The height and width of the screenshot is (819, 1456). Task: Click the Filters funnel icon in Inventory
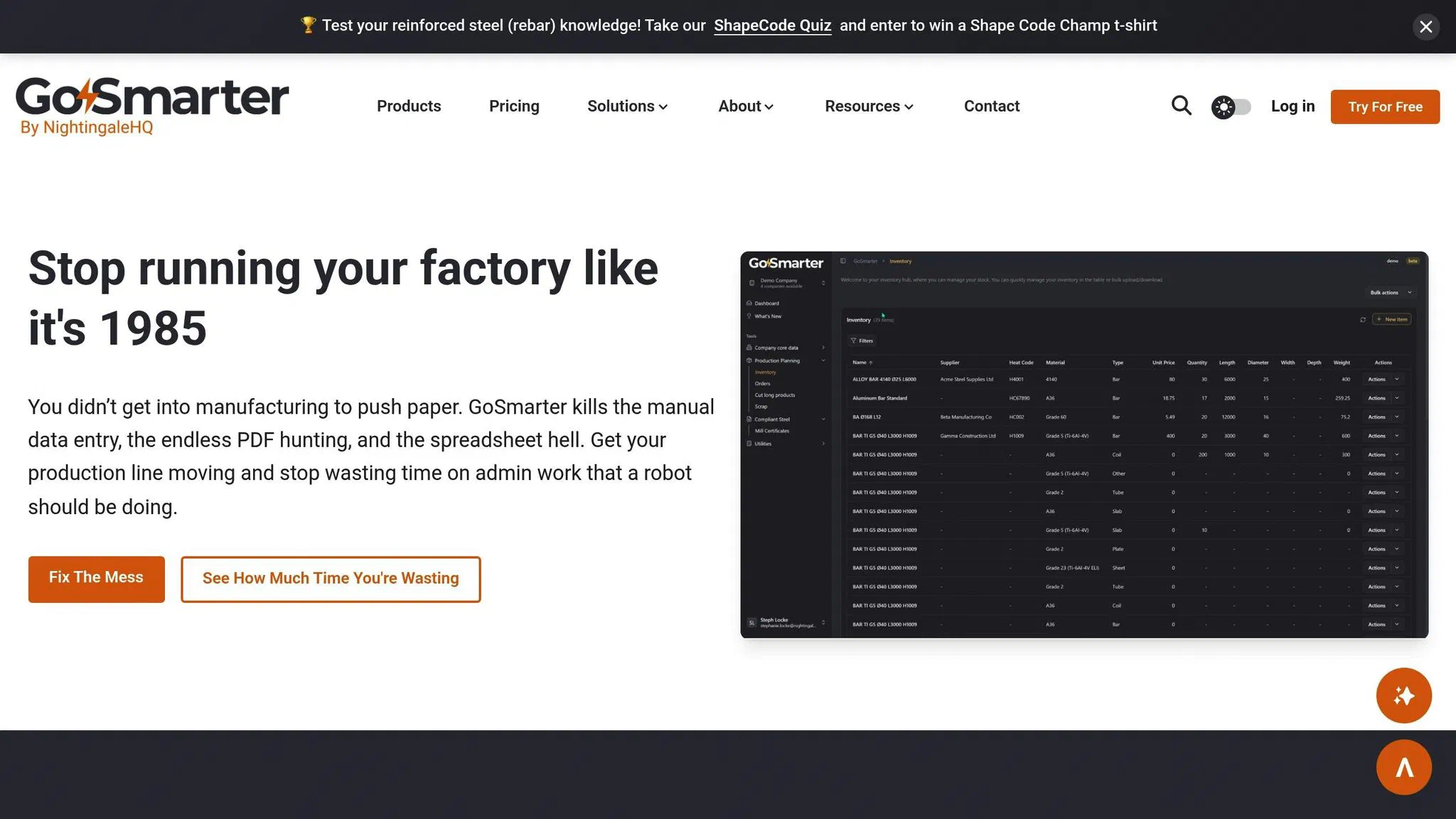point(853,341)
